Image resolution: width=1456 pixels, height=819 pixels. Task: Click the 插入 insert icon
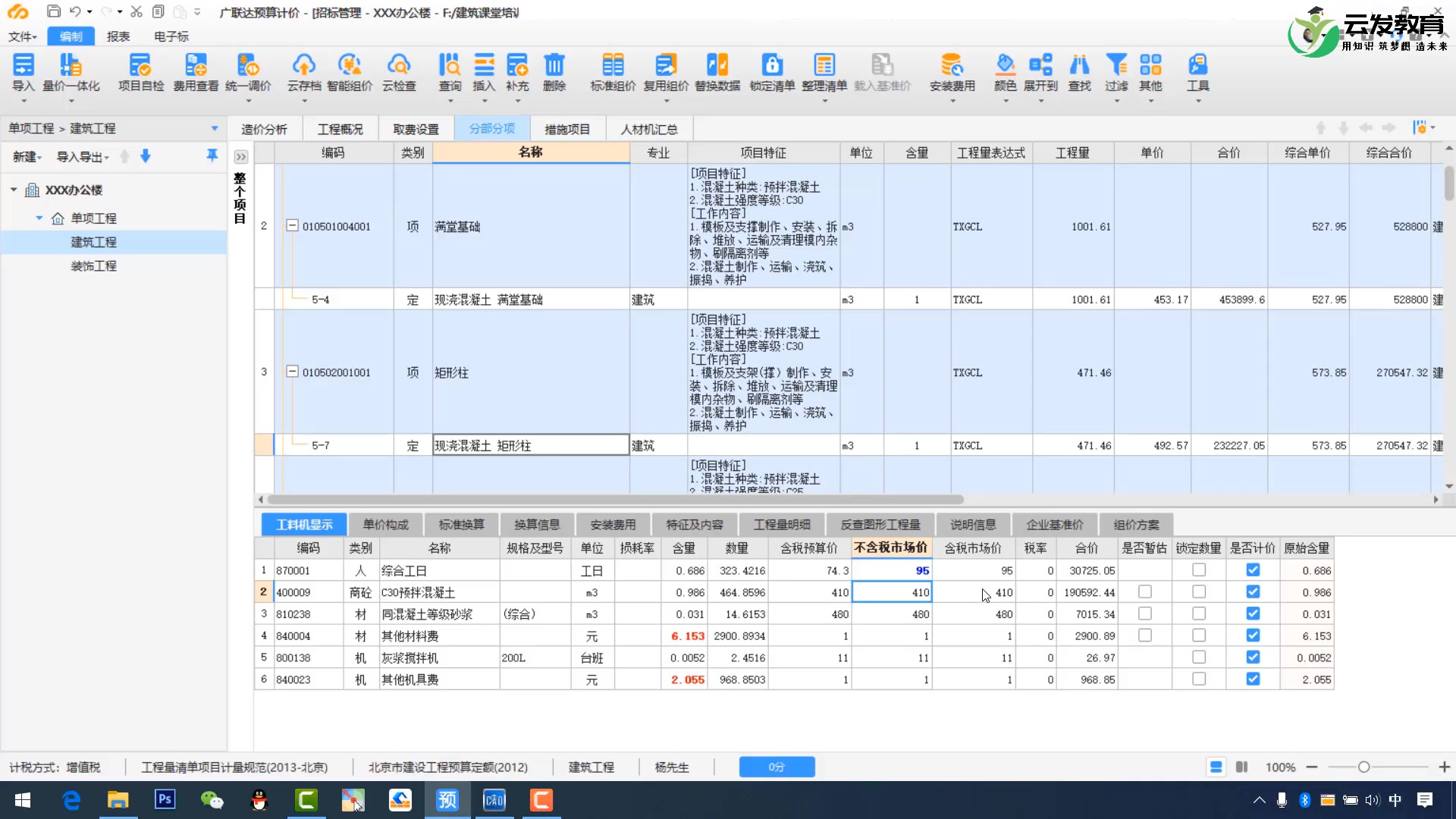tap(484, 73)
